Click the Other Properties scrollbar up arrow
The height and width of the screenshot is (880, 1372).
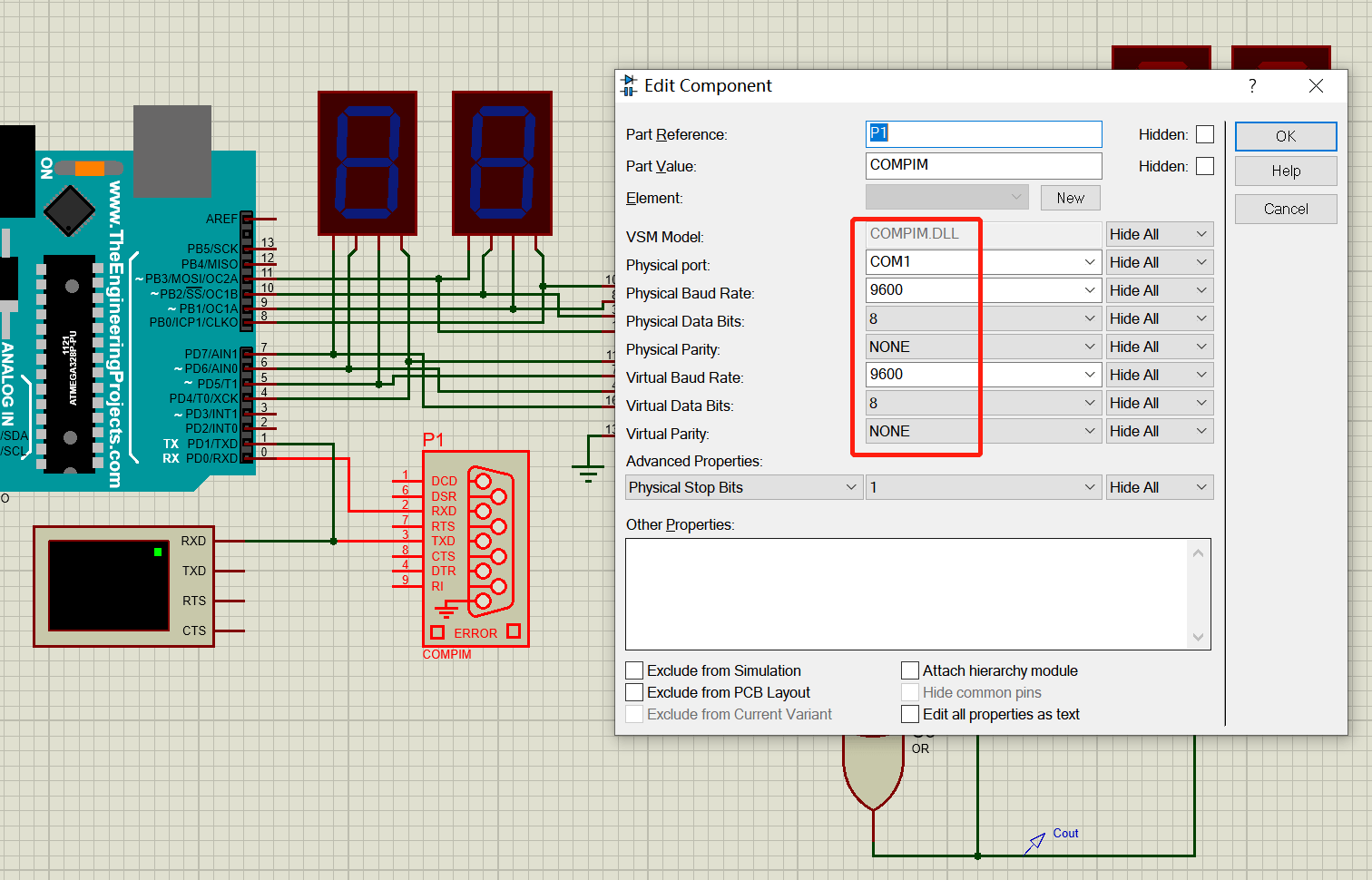pos(1198,552)
